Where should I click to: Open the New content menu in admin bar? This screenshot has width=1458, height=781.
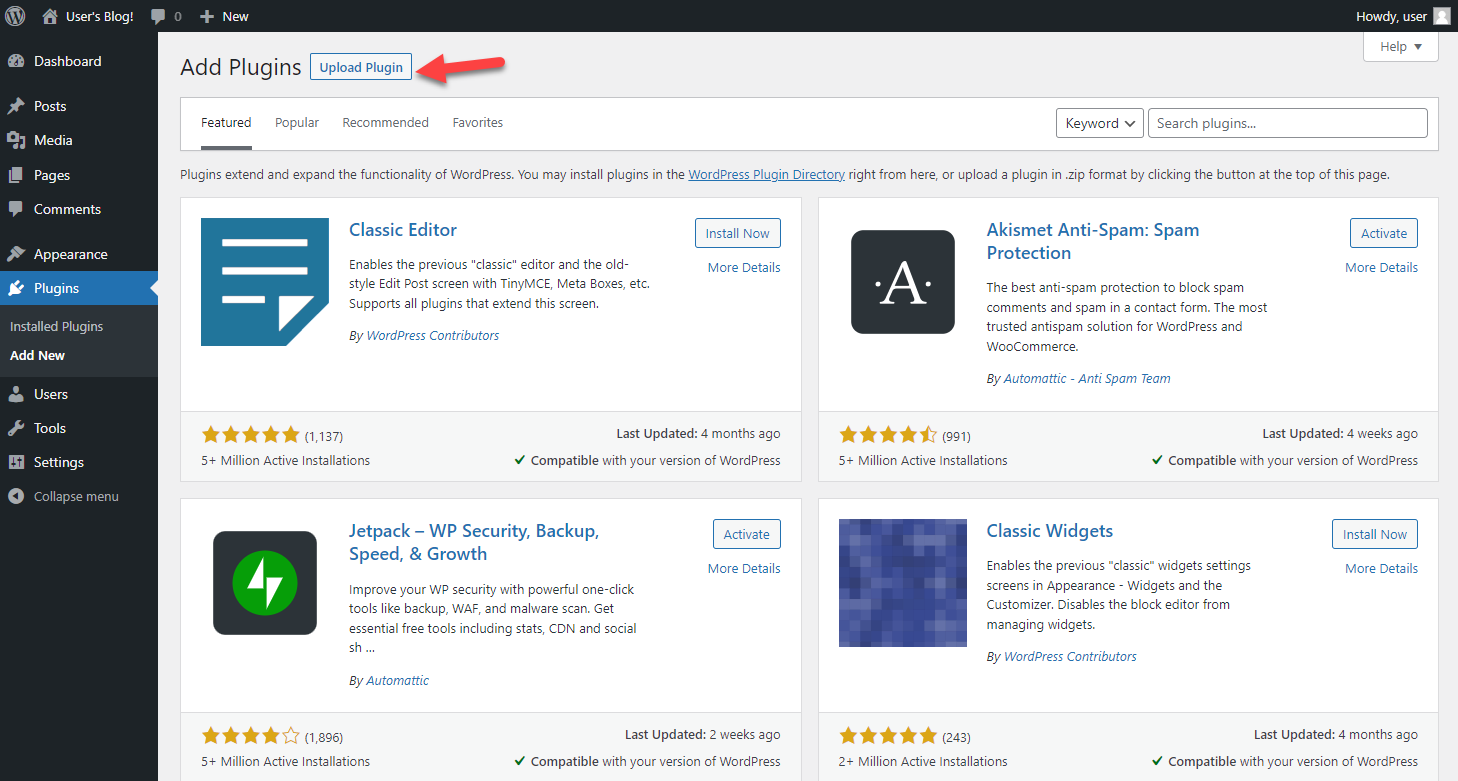coord(225,16)
